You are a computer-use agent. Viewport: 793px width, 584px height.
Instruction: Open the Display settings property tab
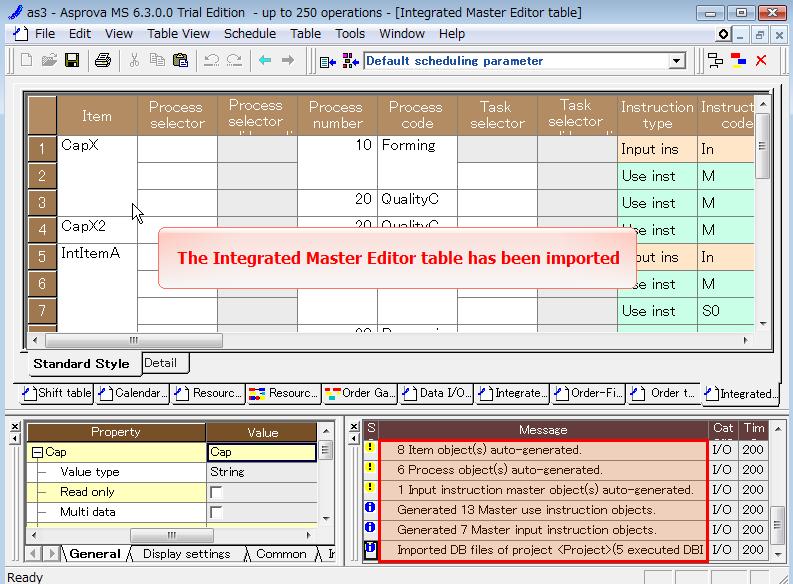pos(186,554)
